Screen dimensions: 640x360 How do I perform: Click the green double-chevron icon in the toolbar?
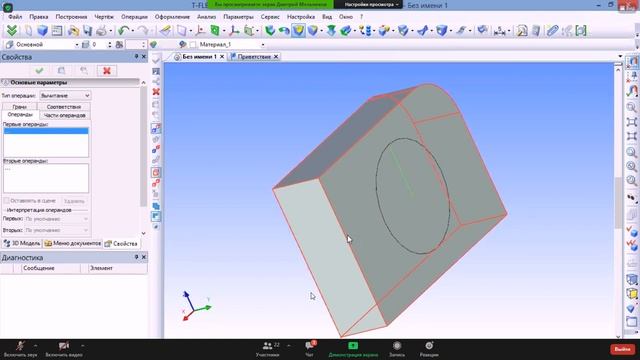(x=12, y=31)
